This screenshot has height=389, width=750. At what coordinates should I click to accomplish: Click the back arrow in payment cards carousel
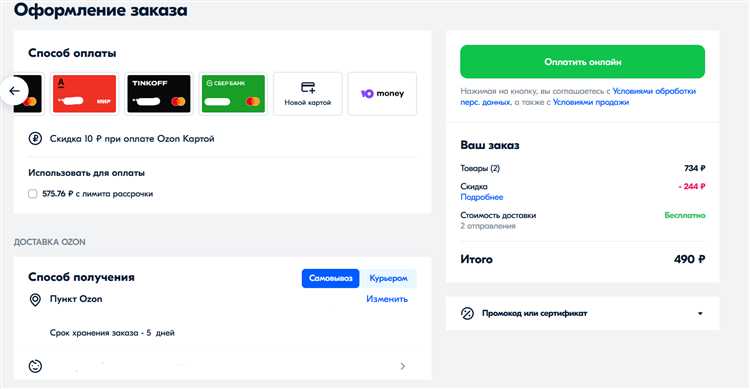point(15,90)
